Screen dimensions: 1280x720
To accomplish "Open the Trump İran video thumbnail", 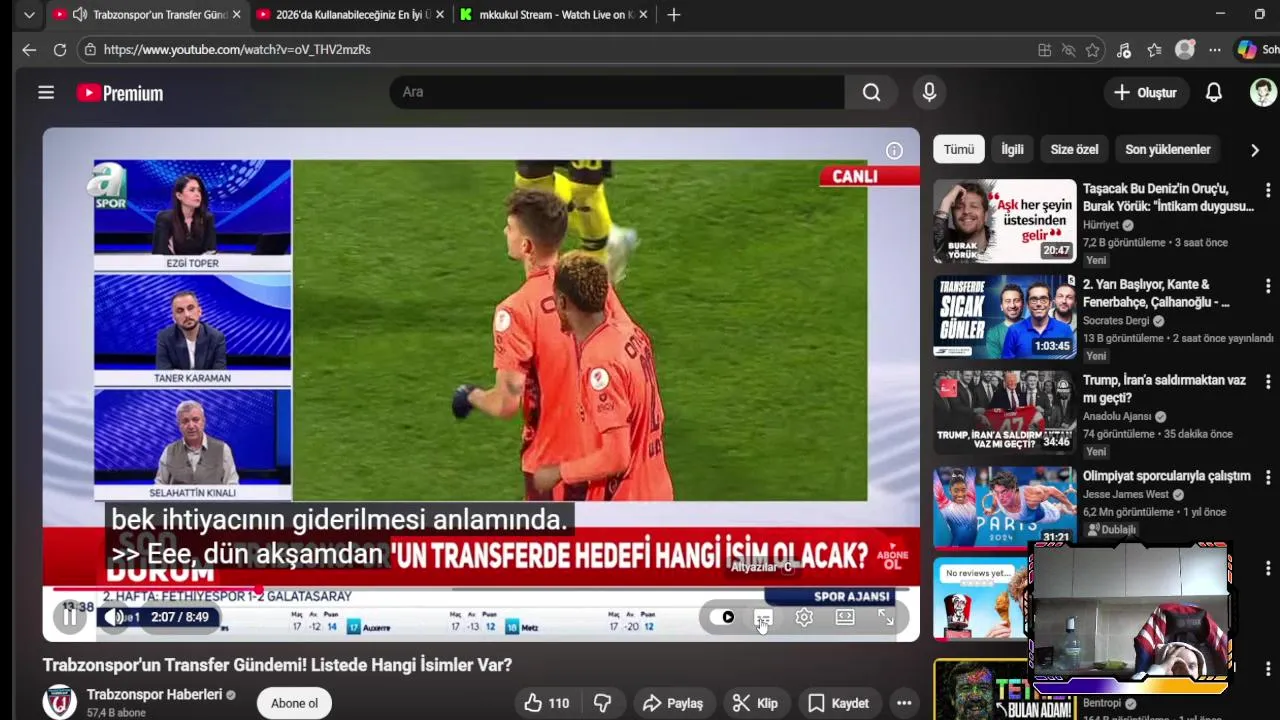I will [1004, 412].
